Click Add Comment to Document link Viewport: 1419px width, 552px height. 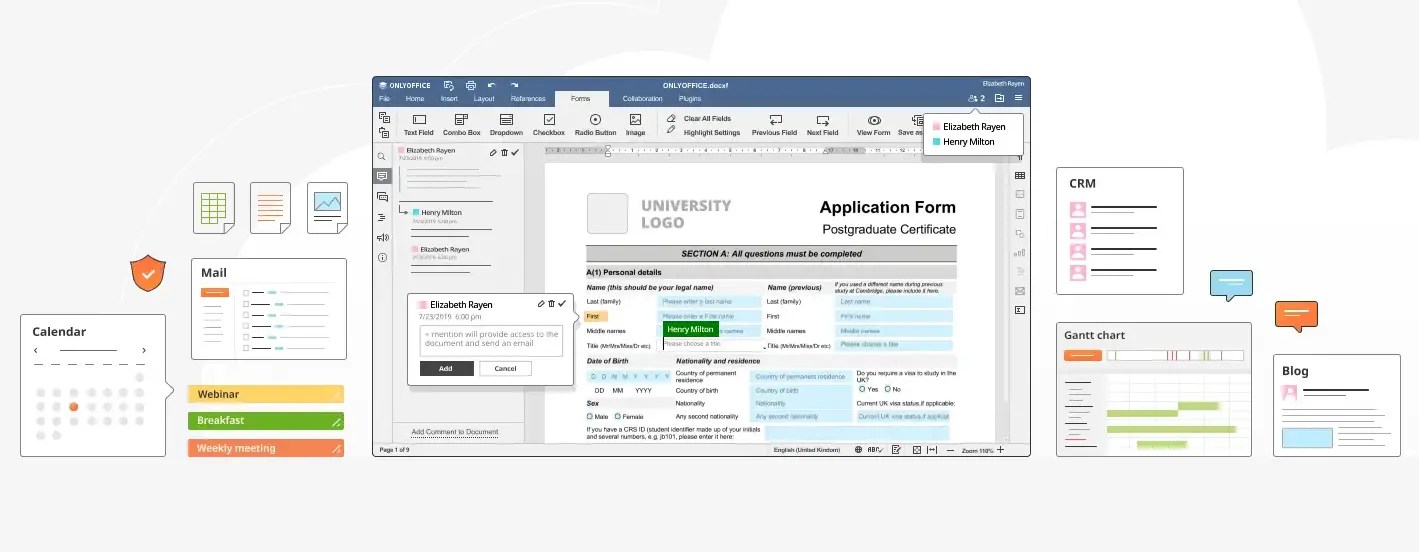(455, 432)
